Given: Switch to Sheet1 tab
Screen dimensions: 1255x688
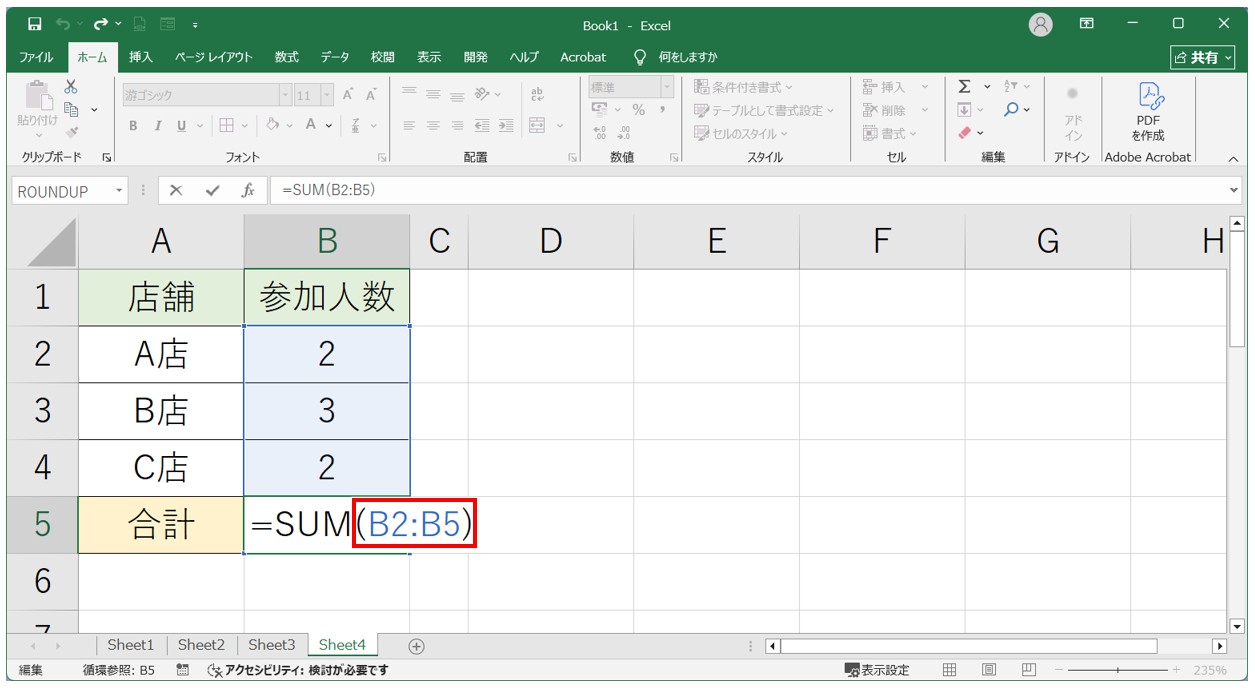Looking at the screenshot, I should click(x=131, y=645).
